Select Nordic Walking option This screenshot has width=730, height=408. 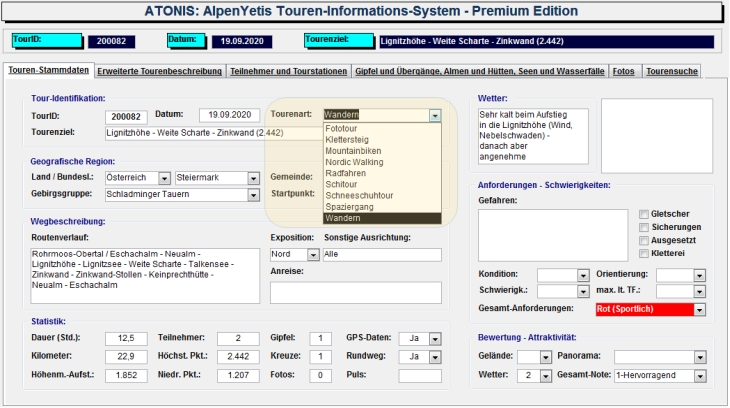click(x=382, y=162)
